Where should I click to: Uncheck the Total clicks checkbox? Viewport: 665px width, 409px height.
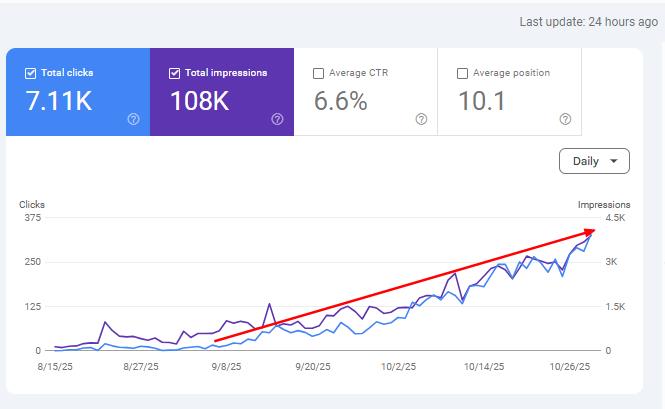[x=31, y=73]
